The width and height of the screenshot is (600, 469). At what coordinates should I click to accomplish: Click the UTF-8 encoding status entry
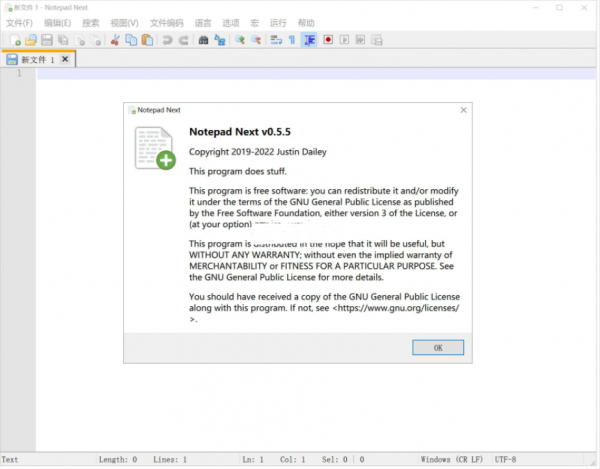(505, 459)
